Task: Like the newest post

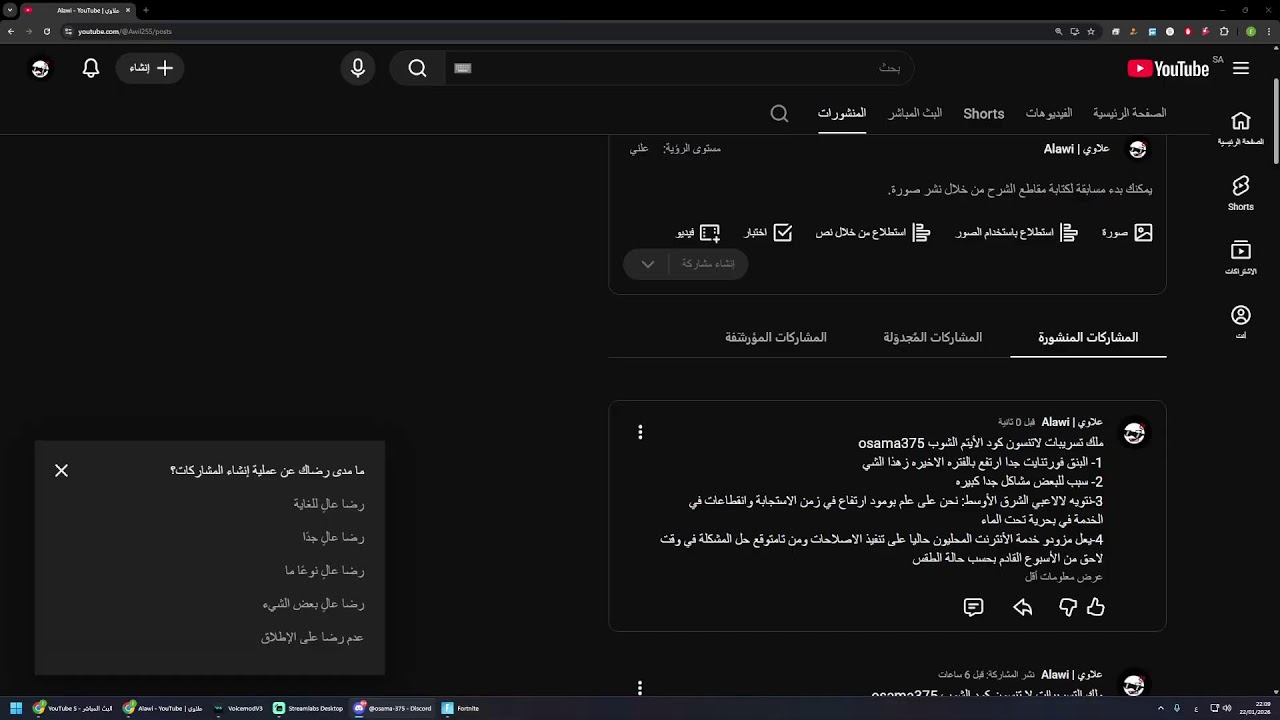Action: (1095, 607)
